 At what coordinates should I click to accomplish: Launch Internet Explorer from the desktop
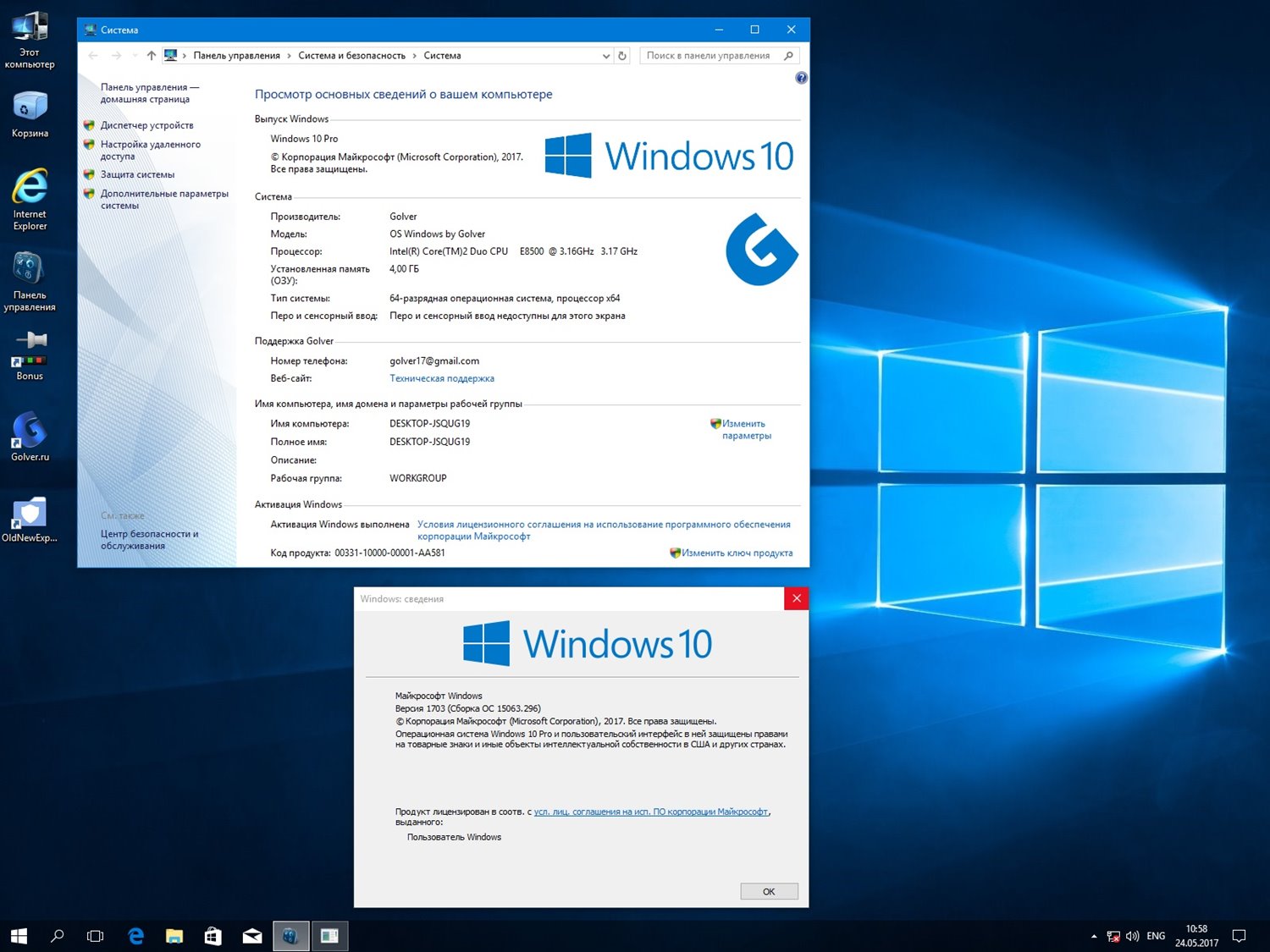coord(30,200)
